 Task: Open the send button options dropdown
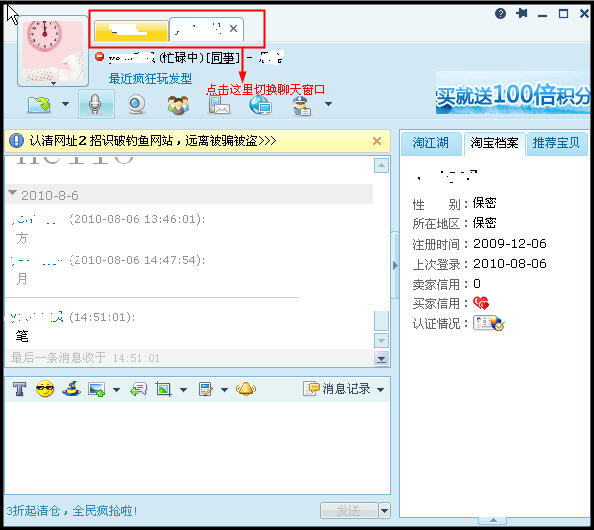[x=385, y=511]
